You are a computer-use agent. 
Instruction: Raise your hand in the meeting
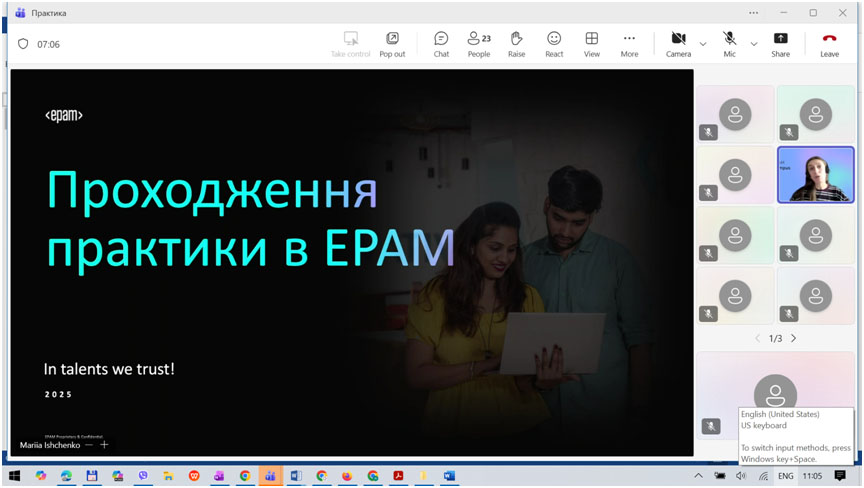pyautogui.click(x=516, y=43)
